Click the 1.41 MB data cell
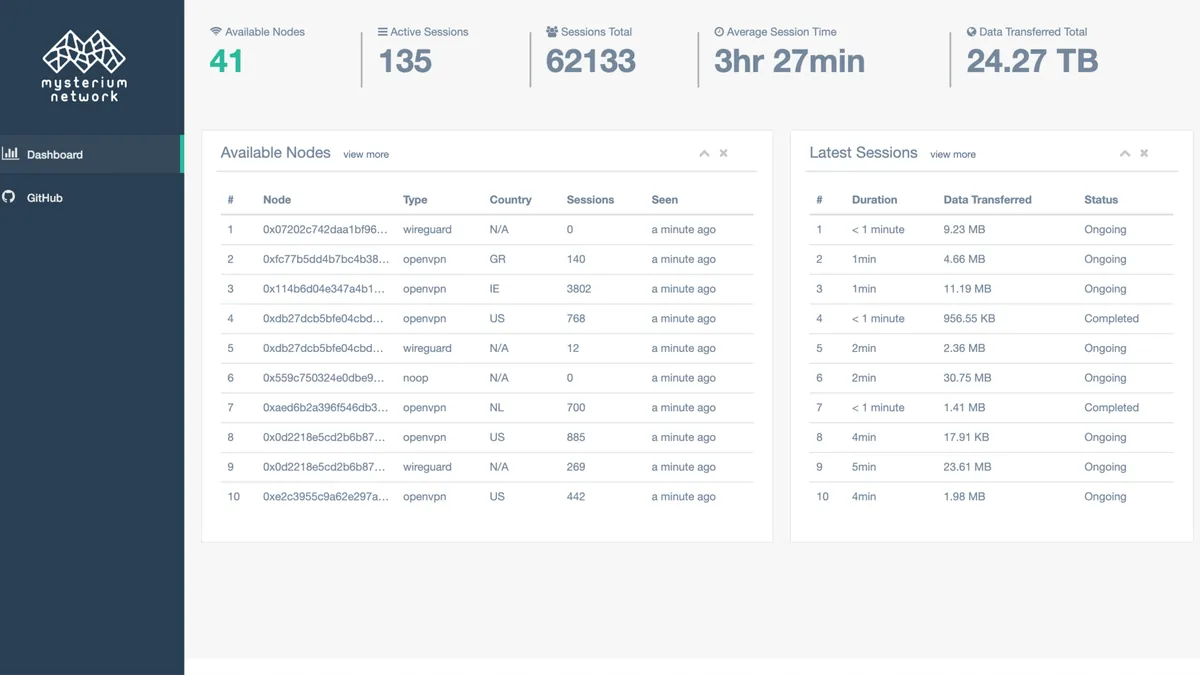 (964, 408)
